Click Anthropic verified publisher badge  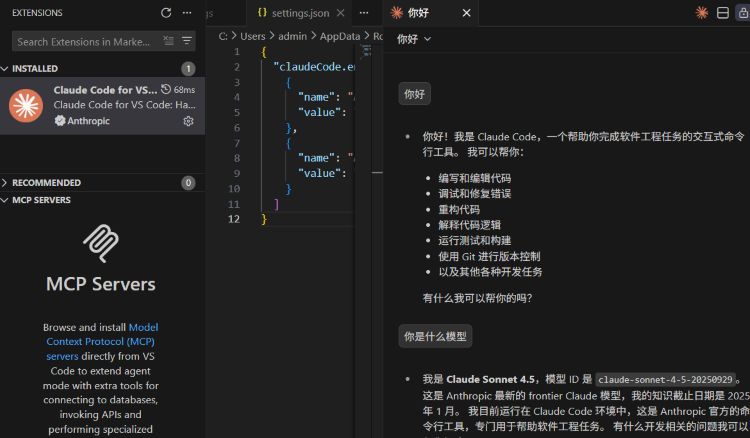coord(60,121)
